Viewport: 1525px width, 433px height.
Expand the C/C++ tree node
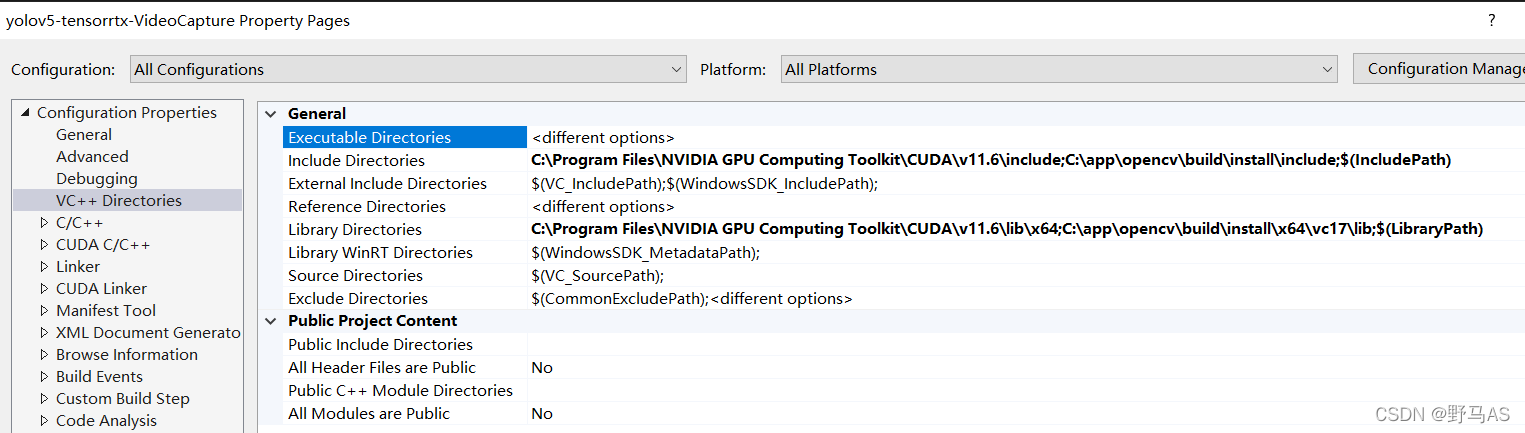(44, 223)
